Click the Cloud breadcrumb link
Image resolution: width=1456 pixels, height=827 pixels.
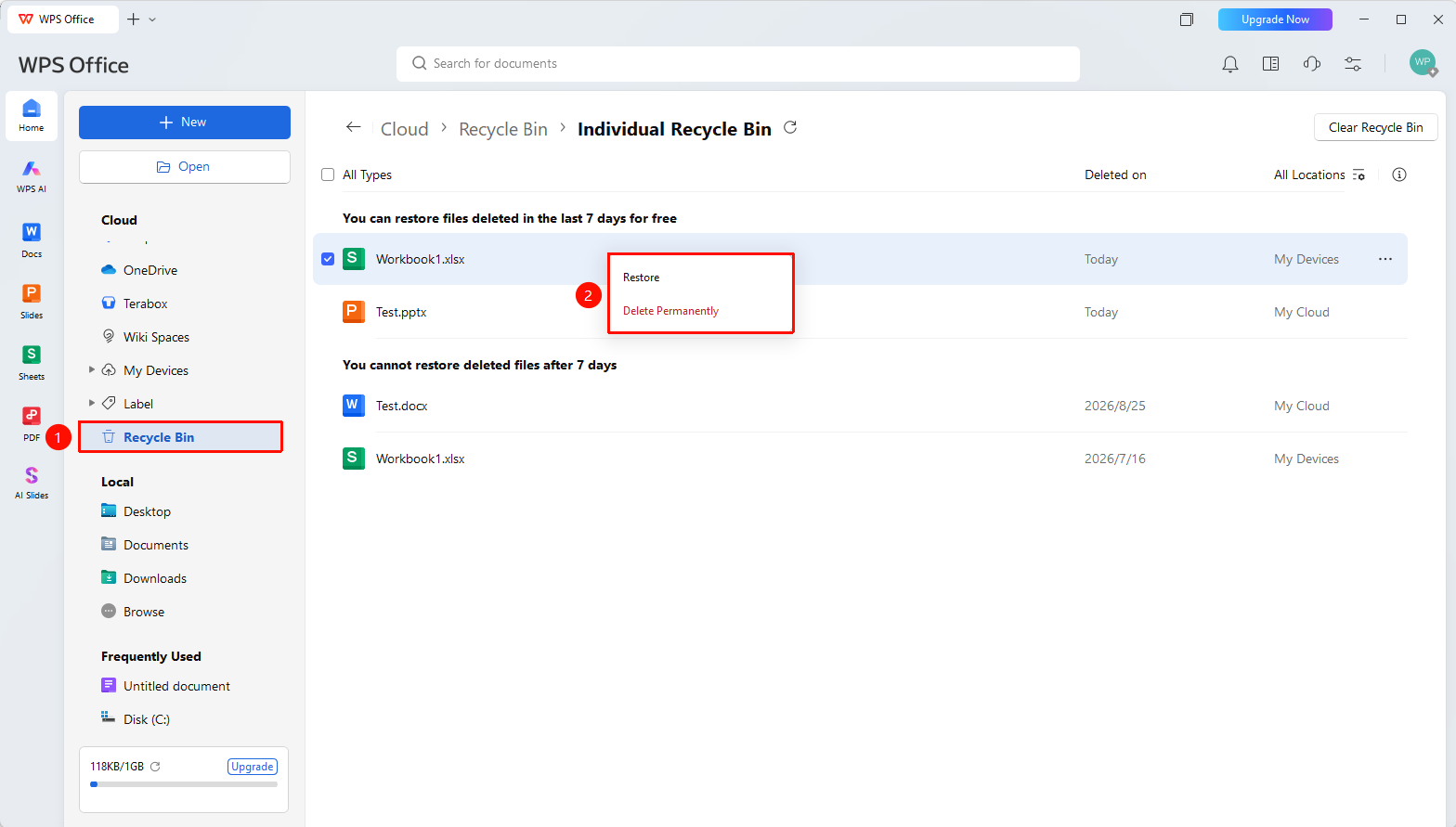click(x=405, y=129)
